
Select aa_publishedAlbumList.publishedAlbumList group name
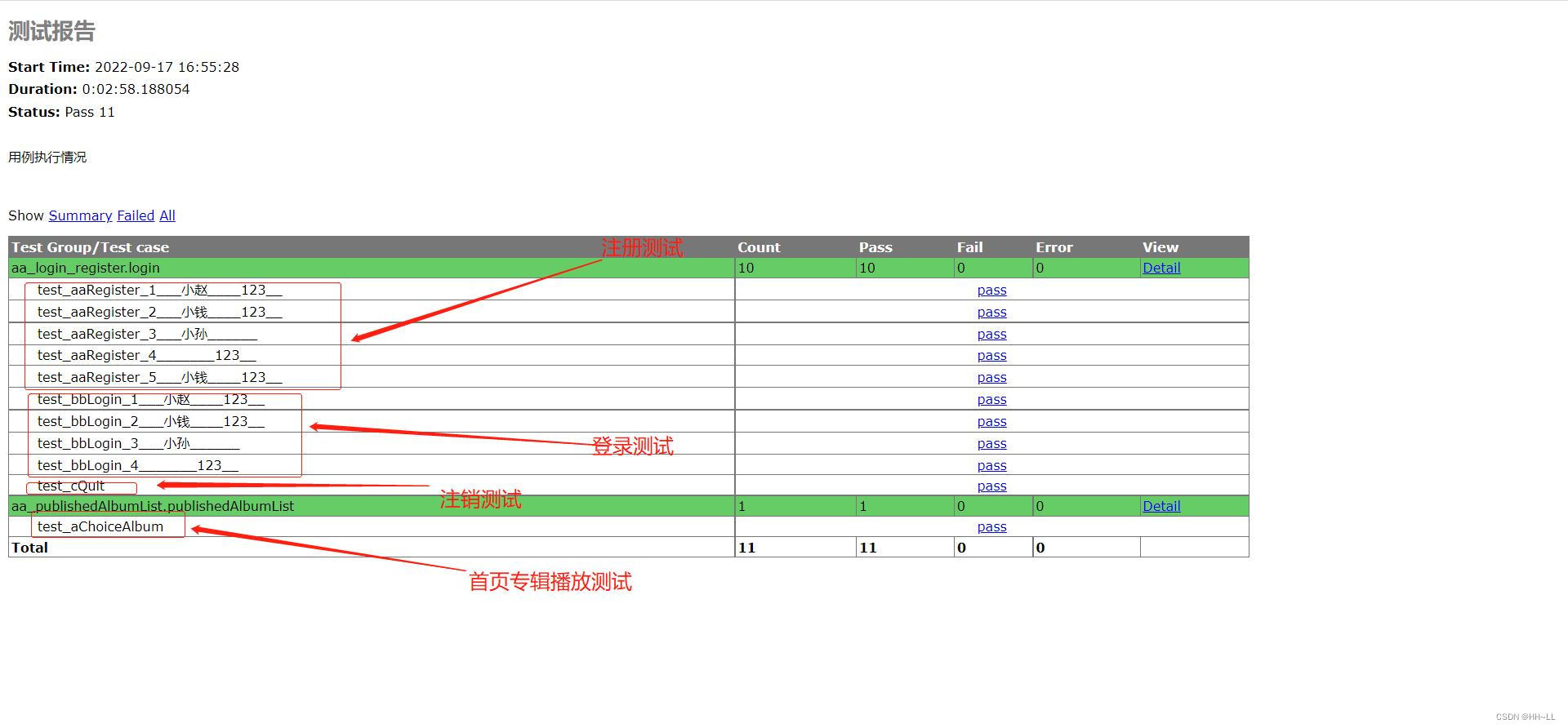pyautogui.click(x=153, y=506)
